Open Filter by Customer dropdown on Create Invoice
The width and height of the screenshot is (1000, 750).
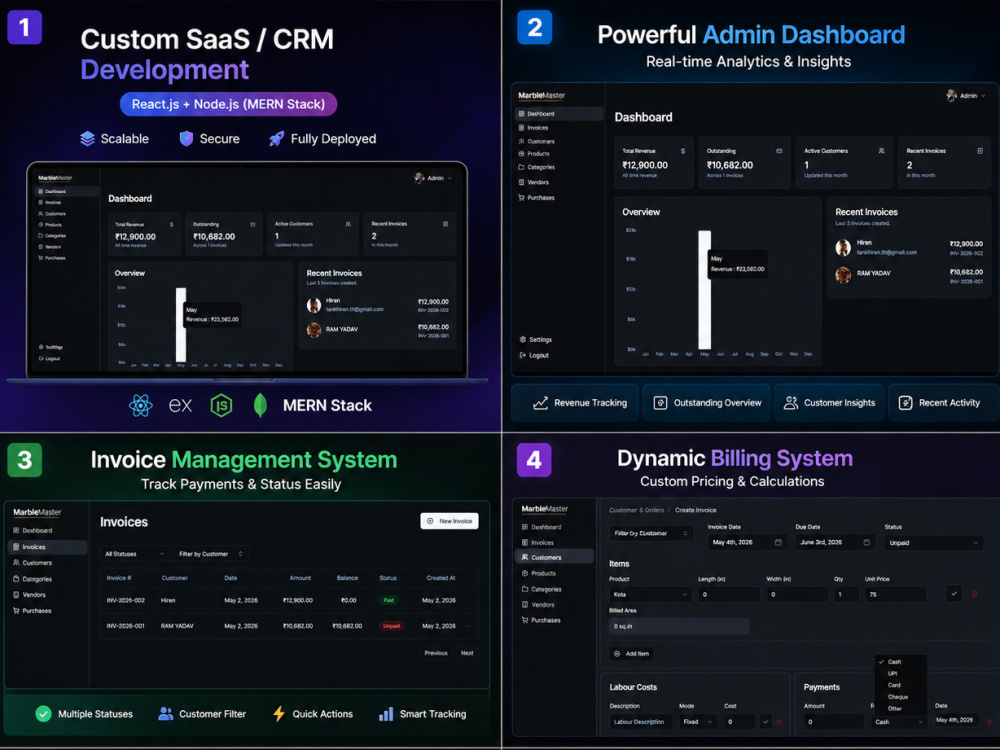pyautogui.click(x=651, y=533)
